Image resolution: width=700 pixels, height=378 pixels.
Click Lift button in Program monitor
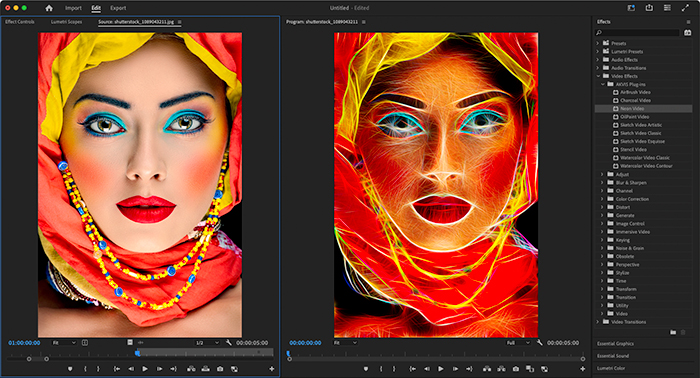pyautogui.click(x=487, y=369)
